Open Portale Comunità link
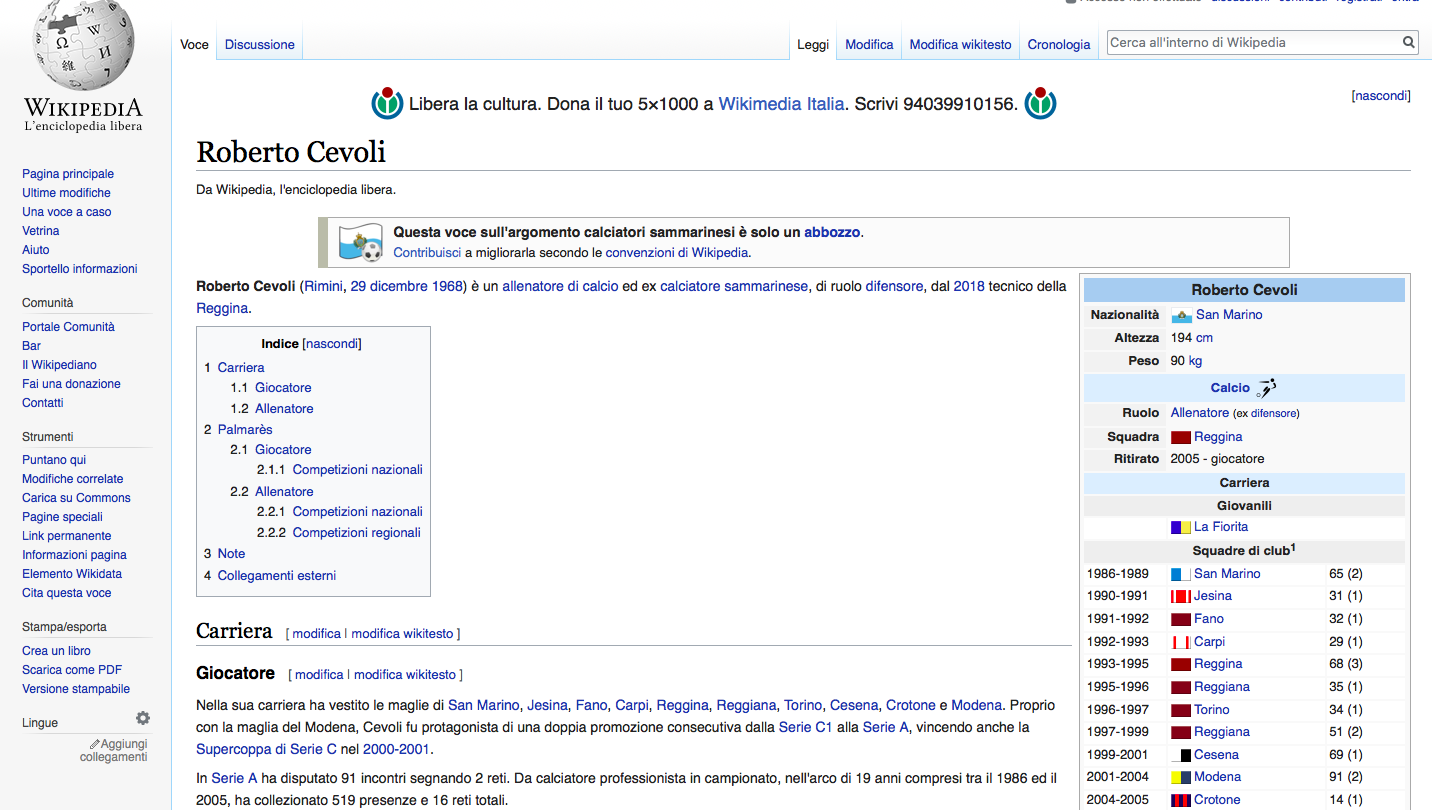This screenshot has height=810, width=1432. click(x=68, y=327)
